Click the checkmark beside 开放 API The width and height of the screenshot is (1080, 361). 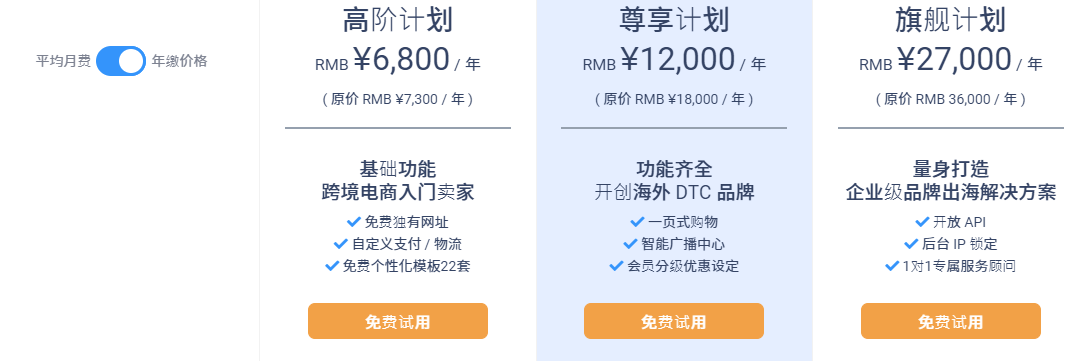922,222
